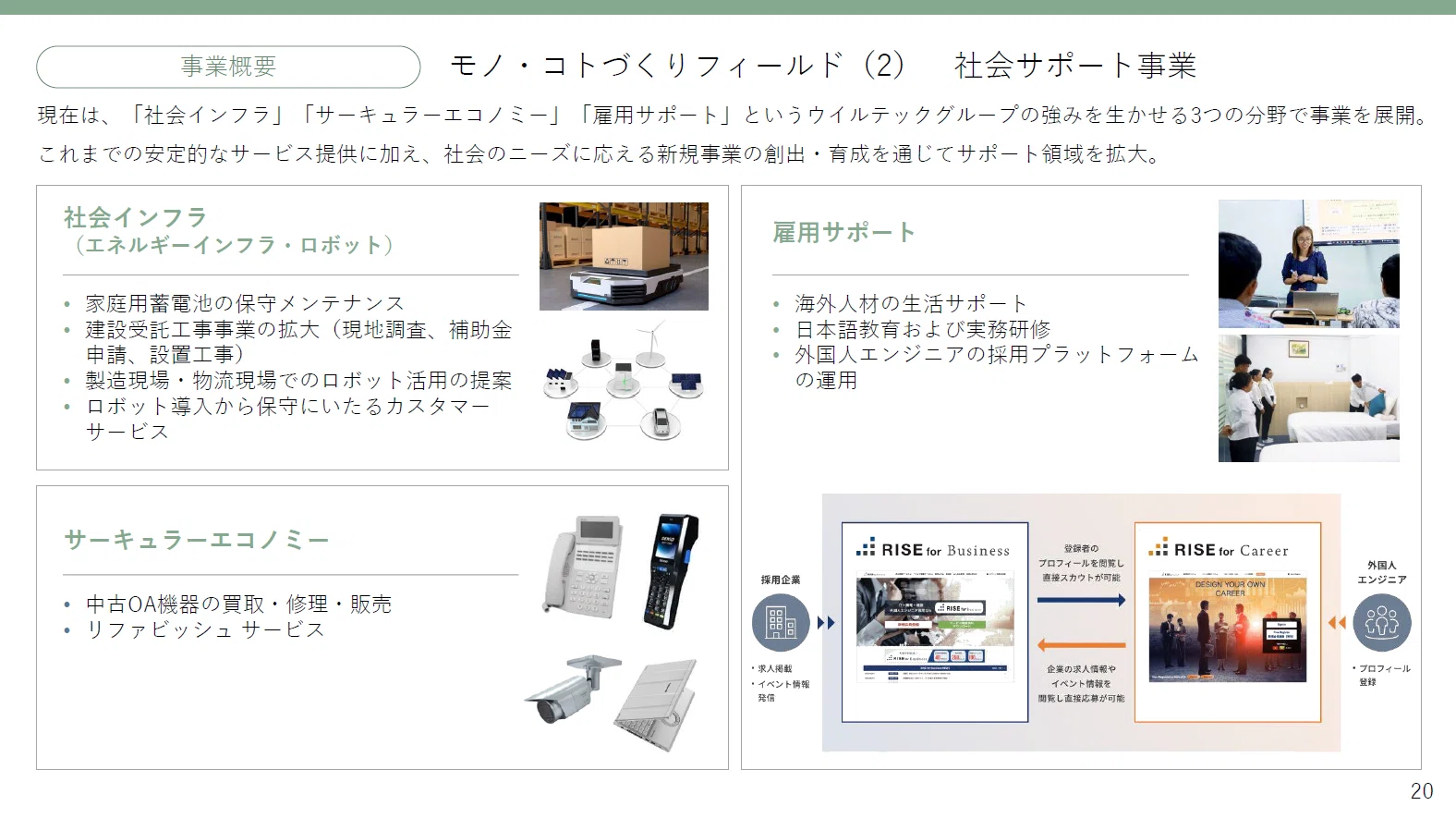
Task: Open the classroom teacher photo
Action: (x=1308, y=264)
